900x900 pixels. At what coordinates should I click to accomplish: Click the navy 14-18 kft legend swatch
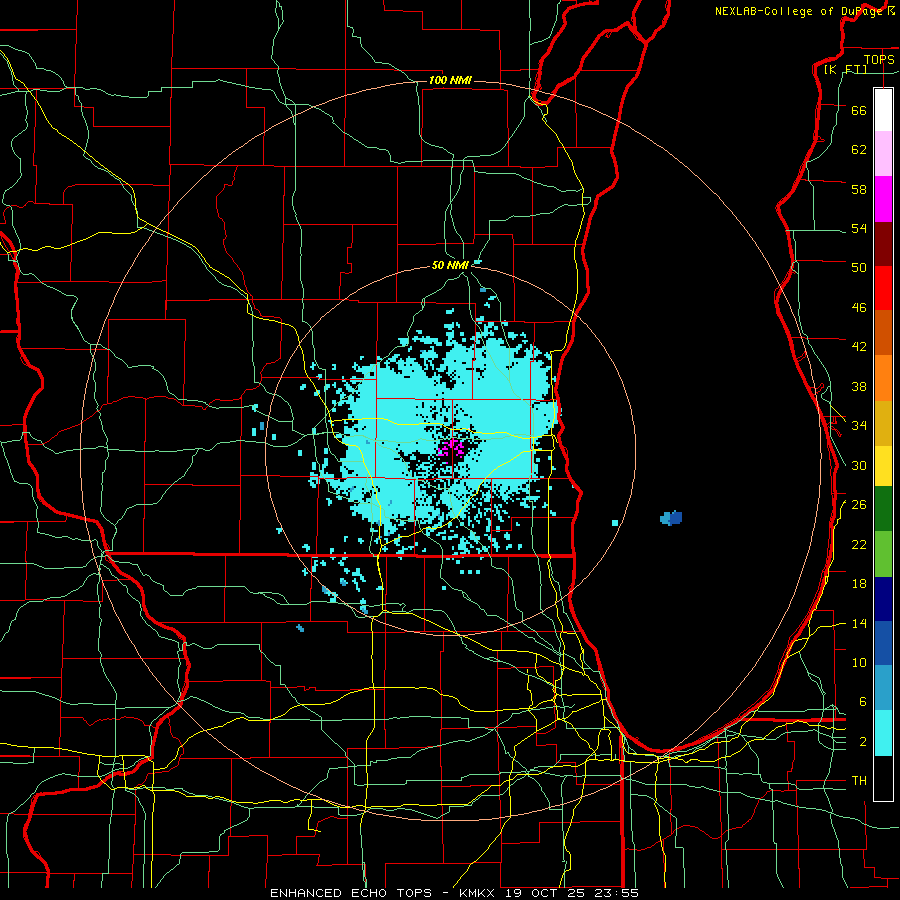[x=883, y=599]
